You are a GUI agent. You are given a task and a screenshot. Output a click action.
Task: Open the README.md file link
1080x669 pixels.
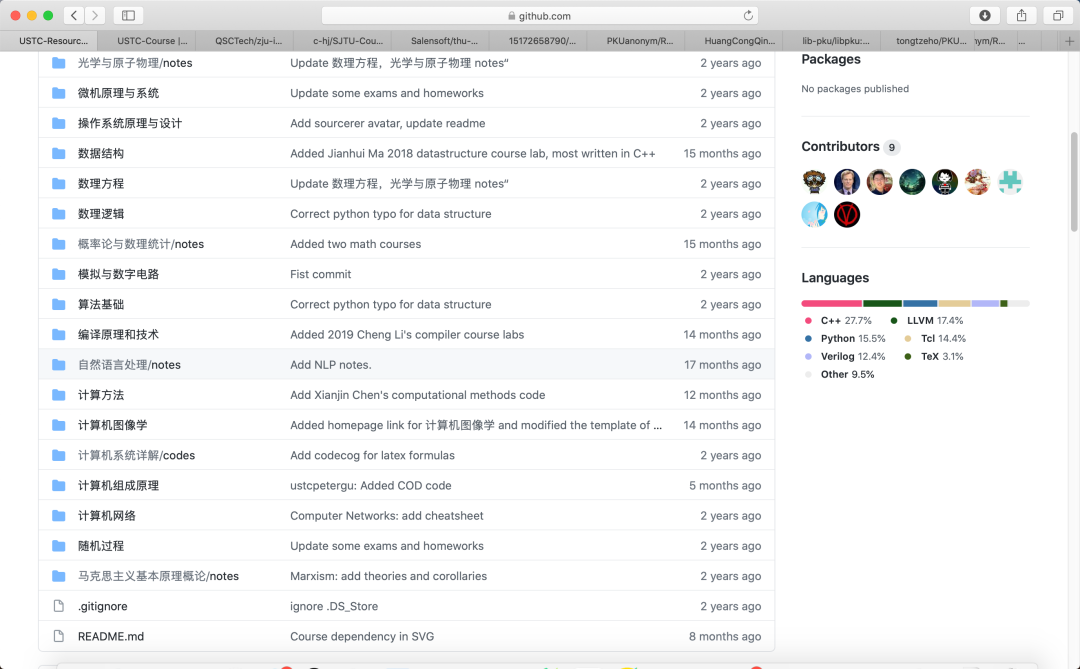pos(111,636)
